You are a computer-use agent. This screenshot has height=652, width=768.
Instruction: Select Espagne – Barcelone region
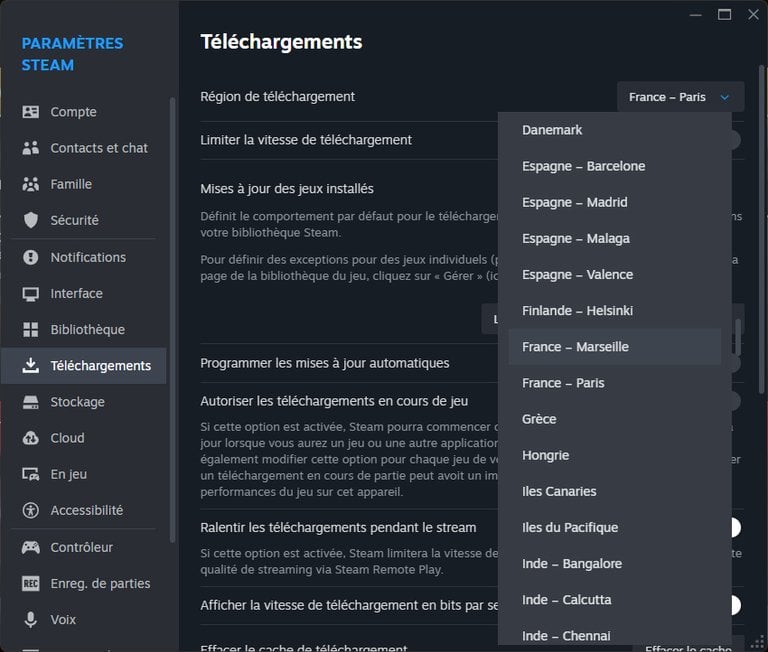(x=615, y=166)
